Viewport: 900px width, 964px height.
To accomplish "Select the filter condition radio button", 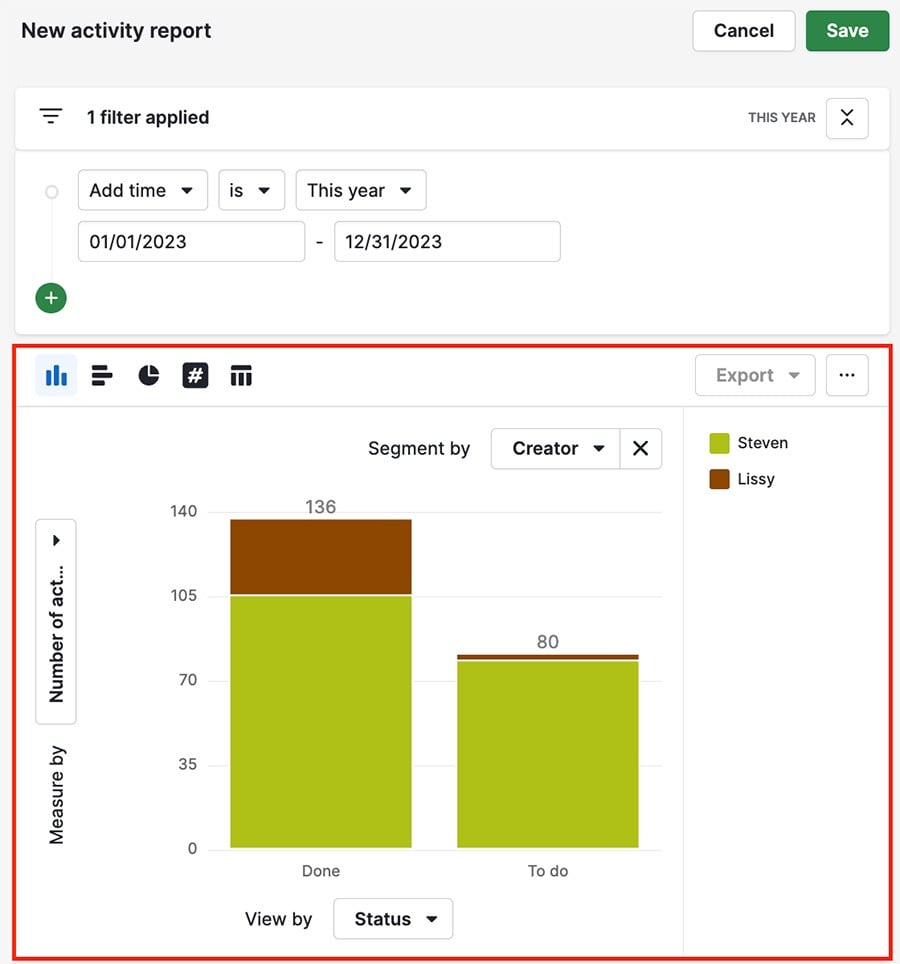I will [51, 190].
